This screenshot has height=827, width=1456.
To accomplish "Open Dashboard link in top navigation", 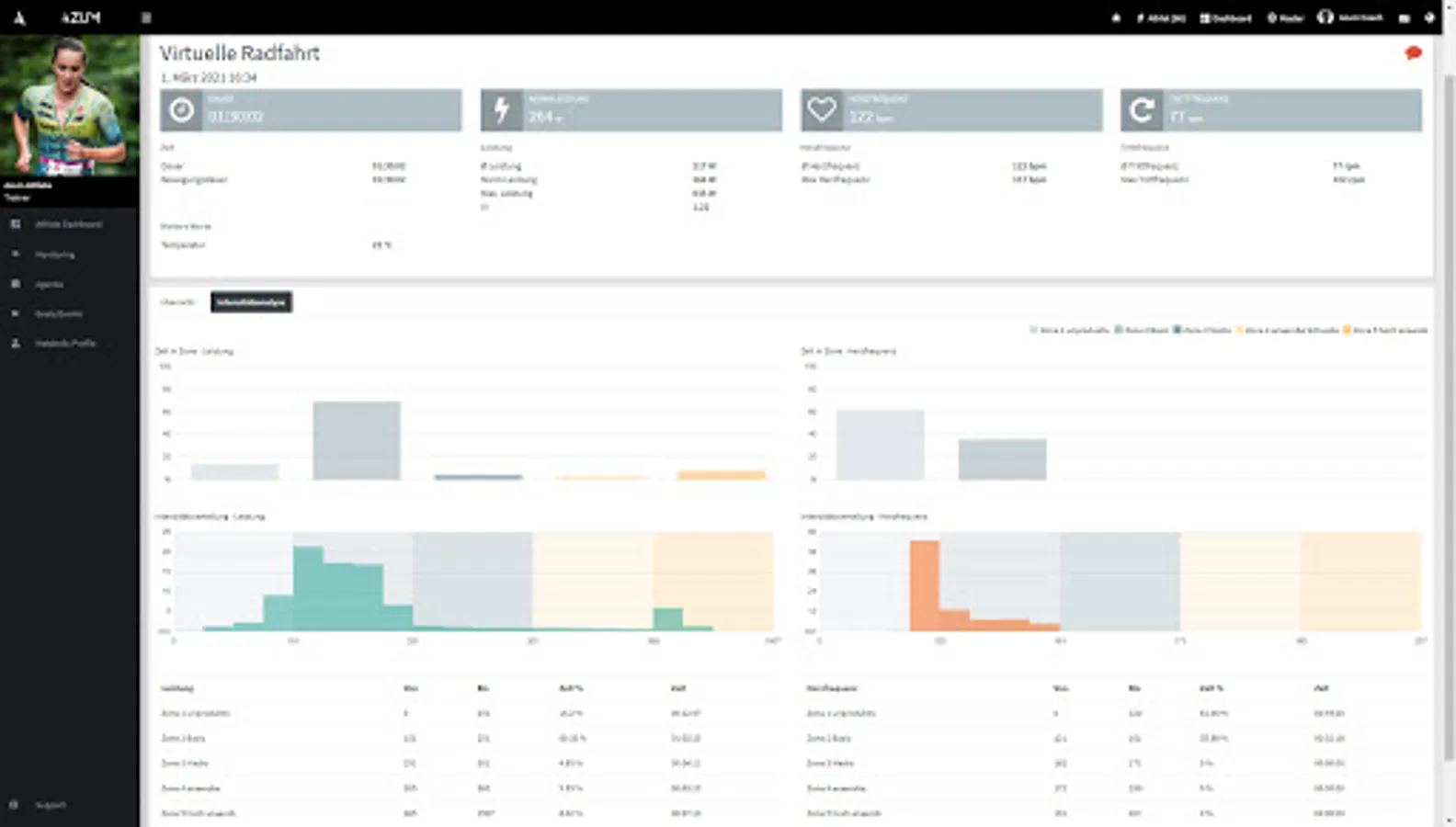I will coord(1225,17).
